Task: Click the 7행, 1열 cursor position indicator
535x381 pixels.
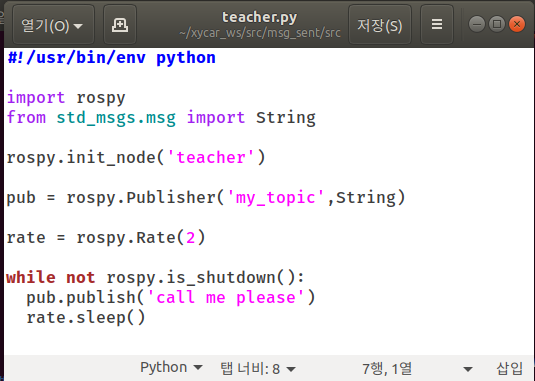Action: (x=387, y=368)
